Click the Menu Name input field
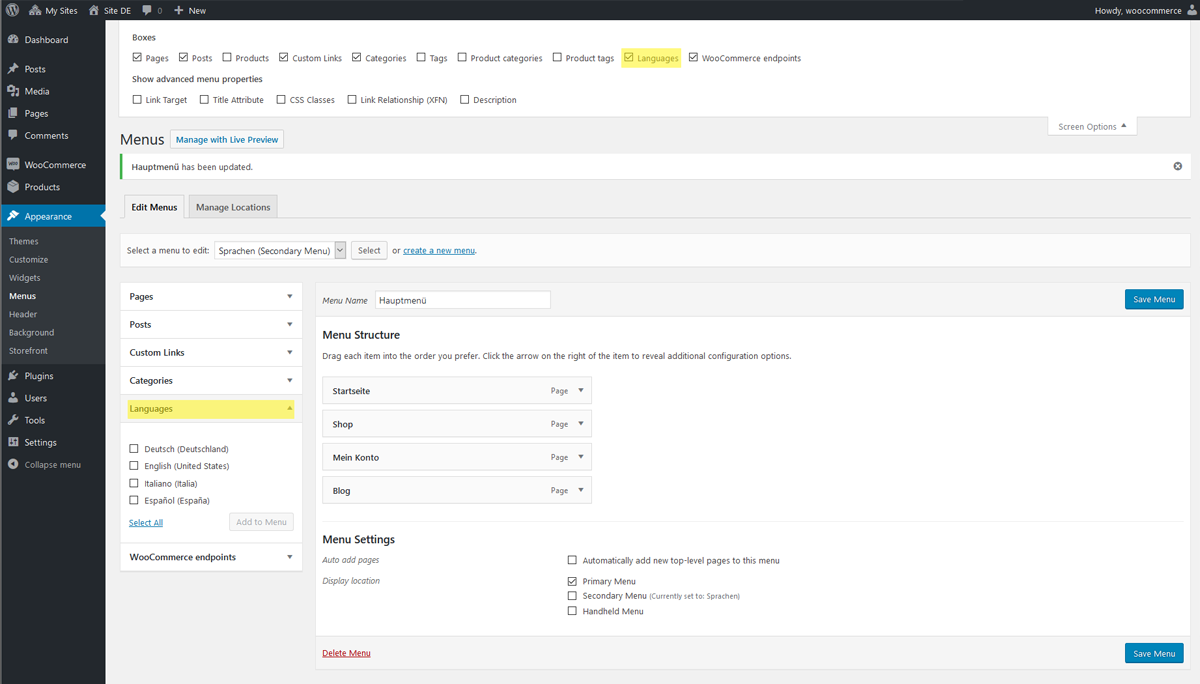The width and height of the screenshot is (1200, 684). pos(463,300)
